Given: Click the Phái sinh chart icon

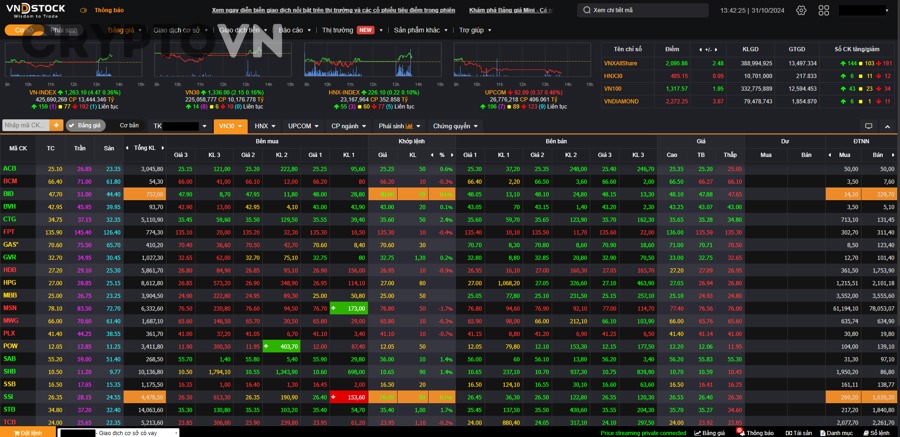Looking at the screenshot, I should point(410,126).
